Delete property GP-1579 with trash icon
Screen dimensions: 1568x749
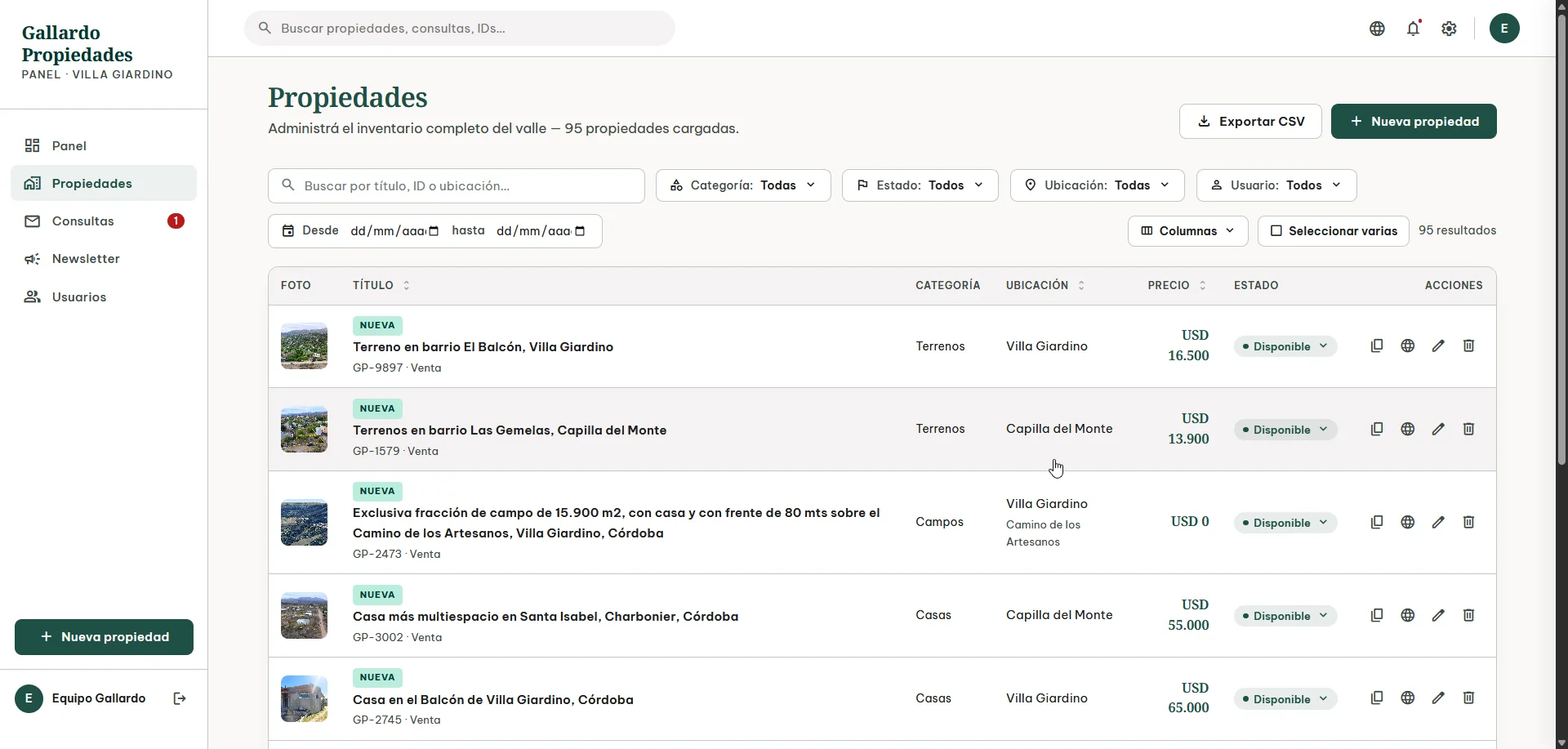1468,429
